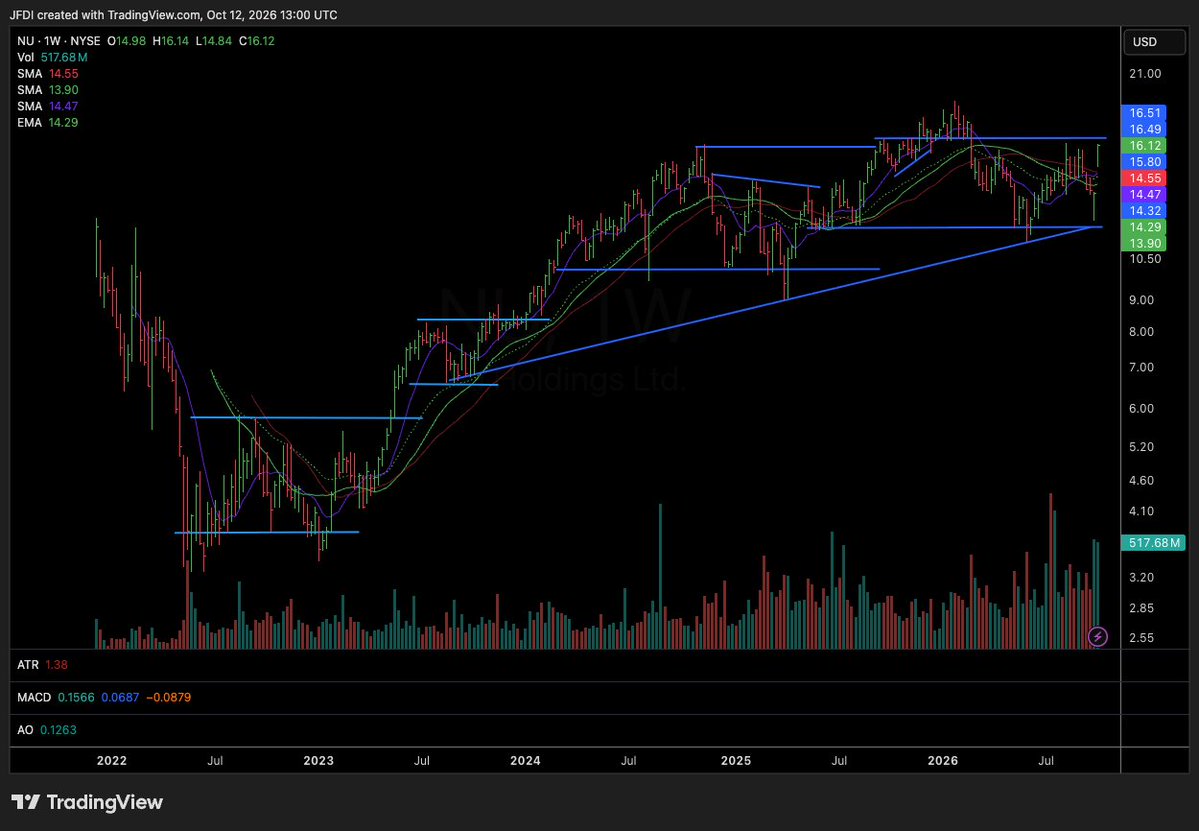Image resolution: width=1199 pixels, height=831 pixels.
Task: Click the 4.60 price axis label
Action: 1142,480
